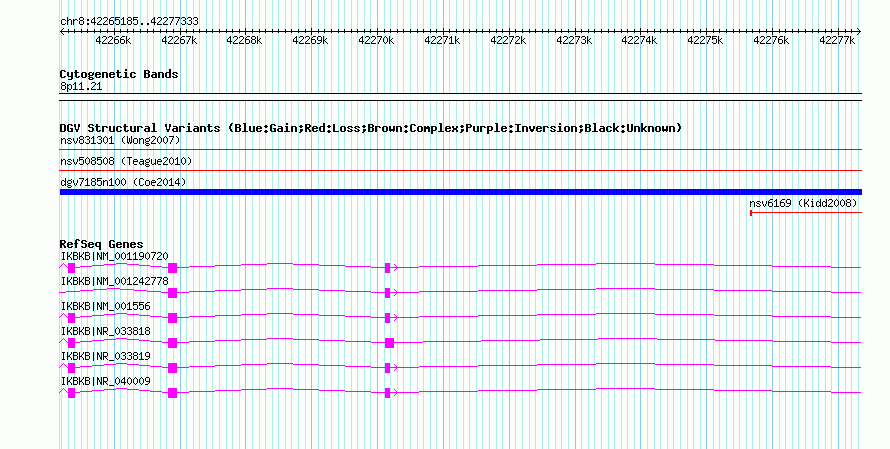
Task: Open transcript IKBKB|NM_001556 label
Action: point(106,307)
